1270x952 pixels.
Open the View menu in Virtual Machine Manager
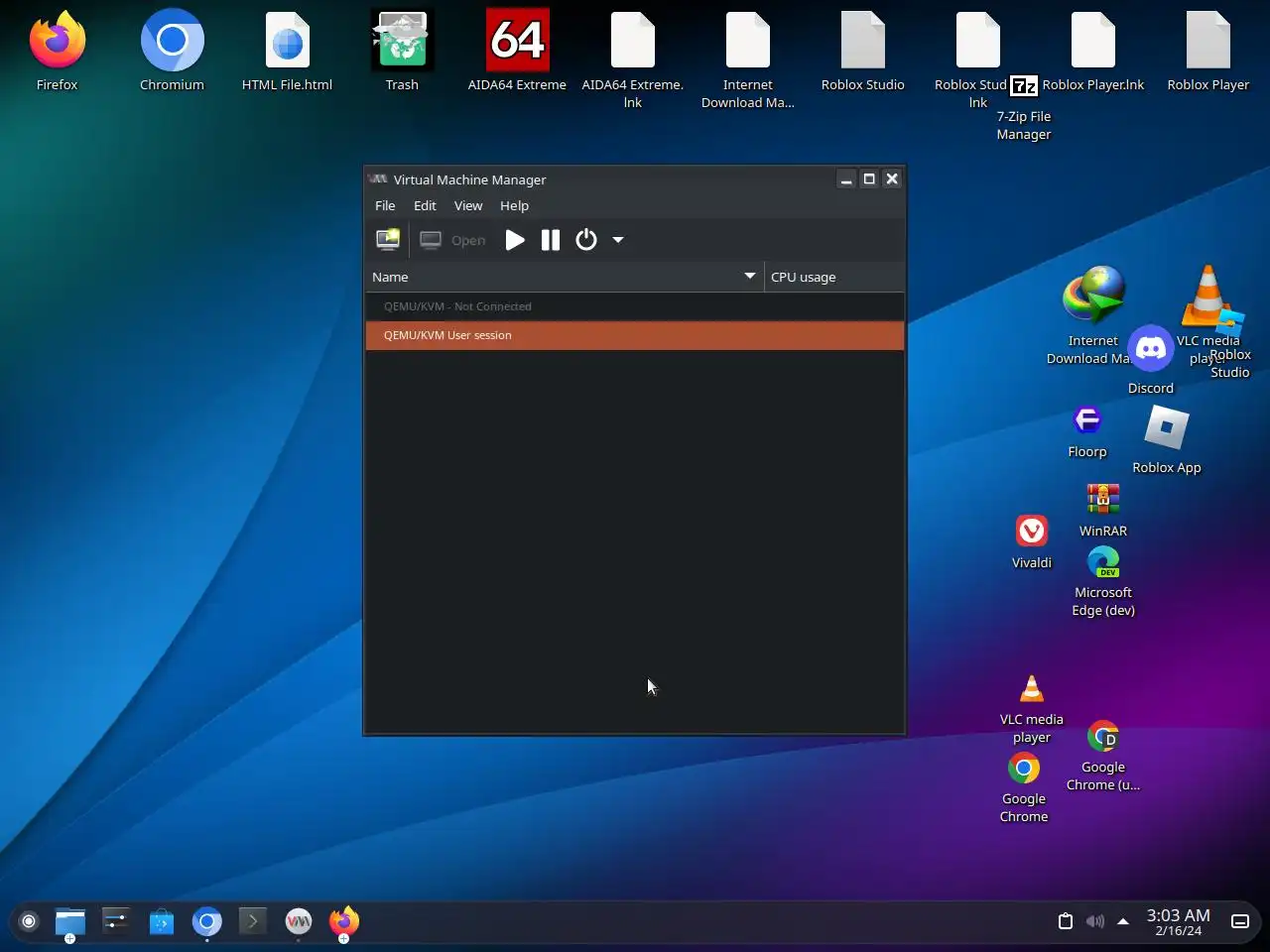468,205
